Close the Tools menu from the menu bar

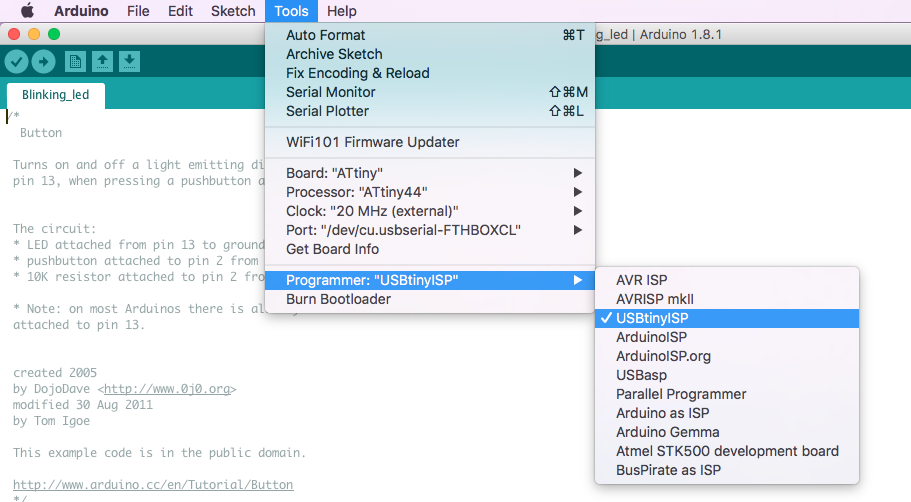coord(291,11)
